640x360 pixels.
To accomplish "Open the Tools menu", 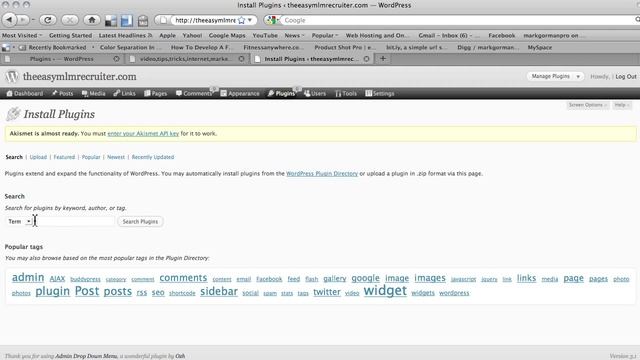I will coord(346,93).
